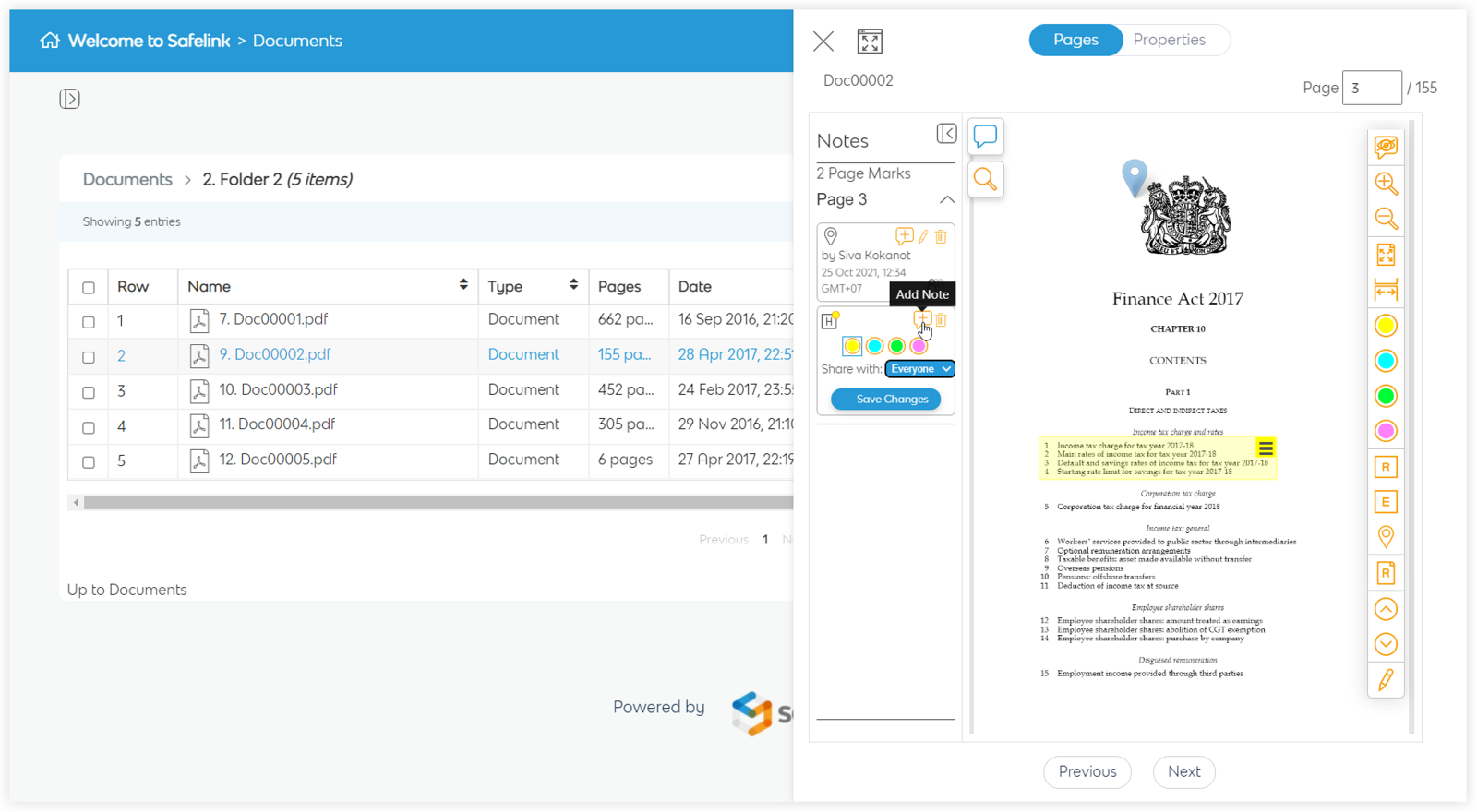Choose the cyan color for the highlight note
This screenshot has height=812, width=1477.
point(874,346)
